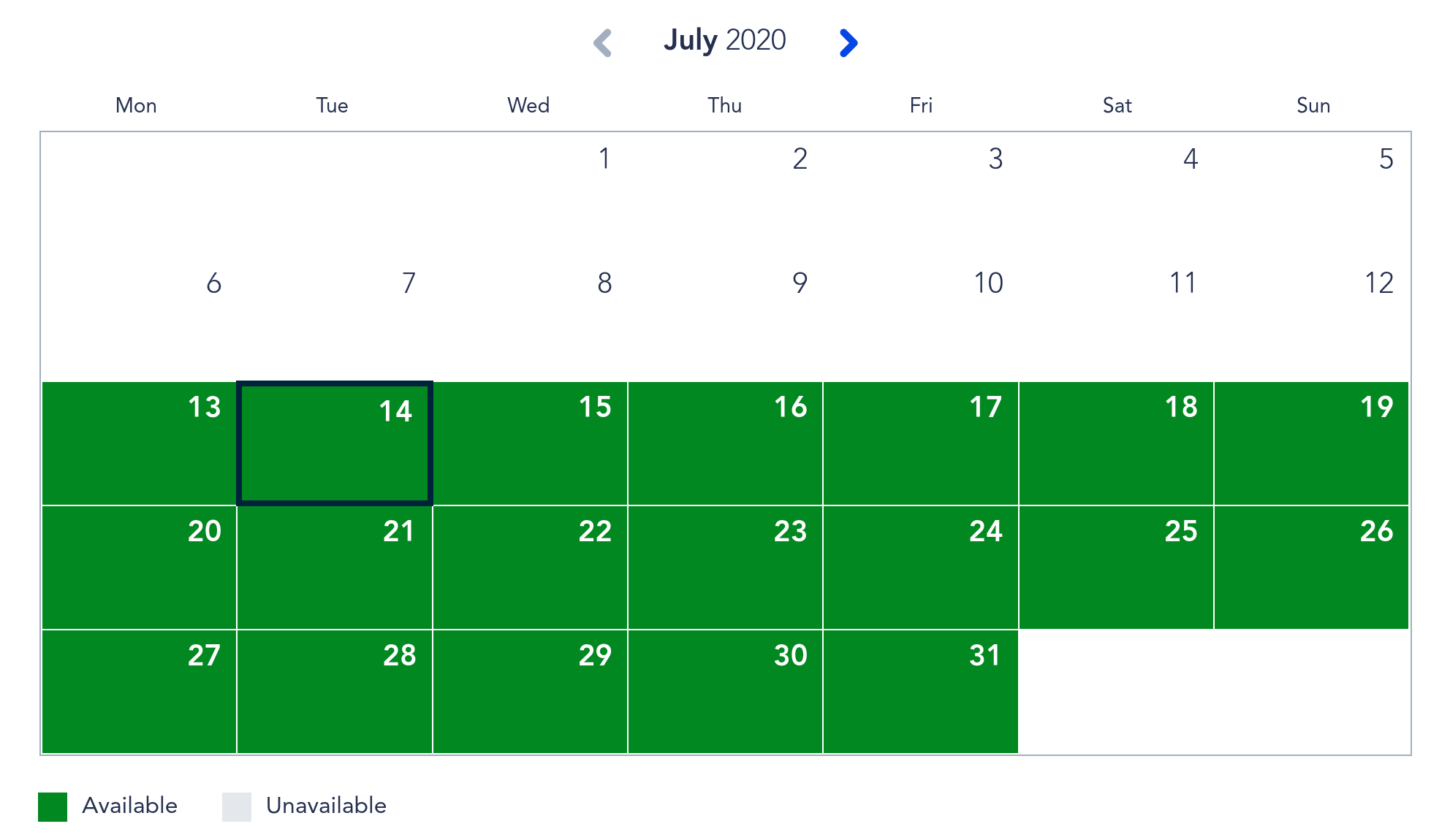Image resolution: width=1450 pixels, height=840 pixels.
Task: Click unavailable date July 8
Action: click(x=530, y=318)
